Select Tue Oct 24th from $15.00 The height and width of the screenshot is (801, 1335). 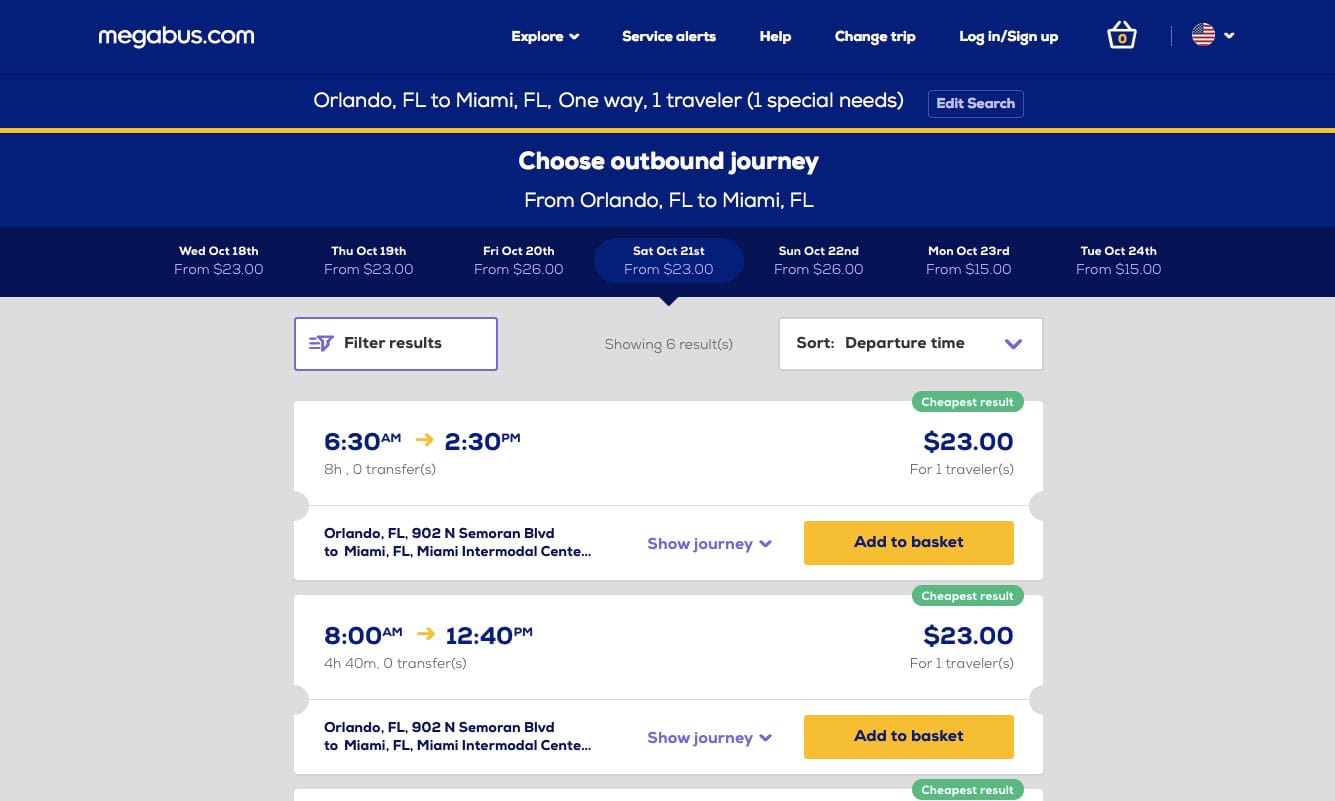(1118, 261)
